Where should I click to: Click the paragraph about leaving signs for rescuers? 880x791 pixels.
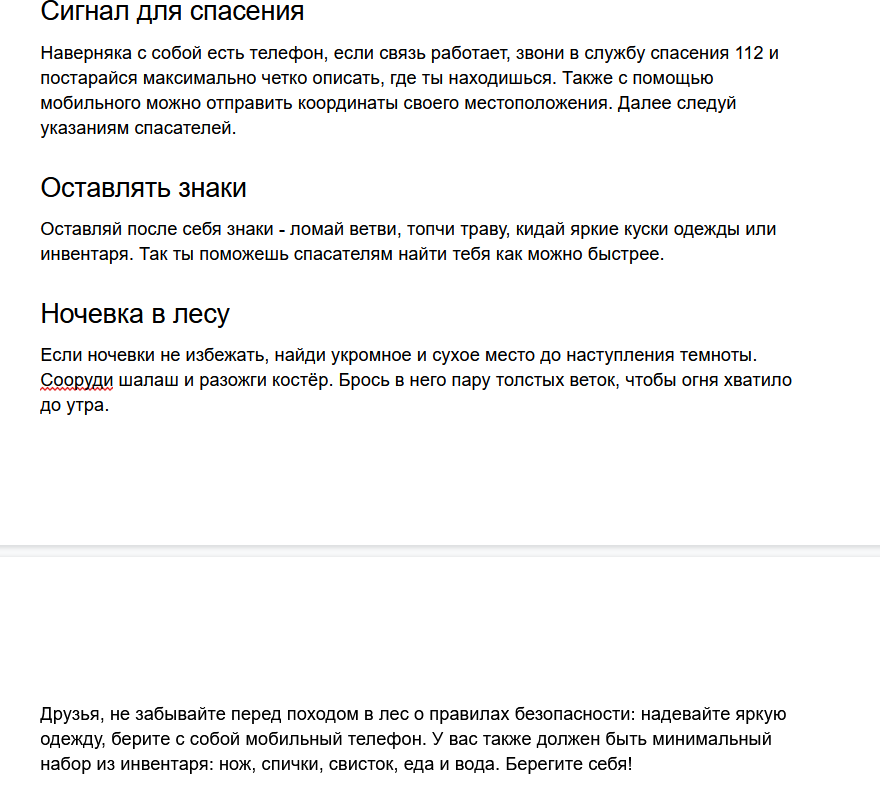tap(400, 240)
